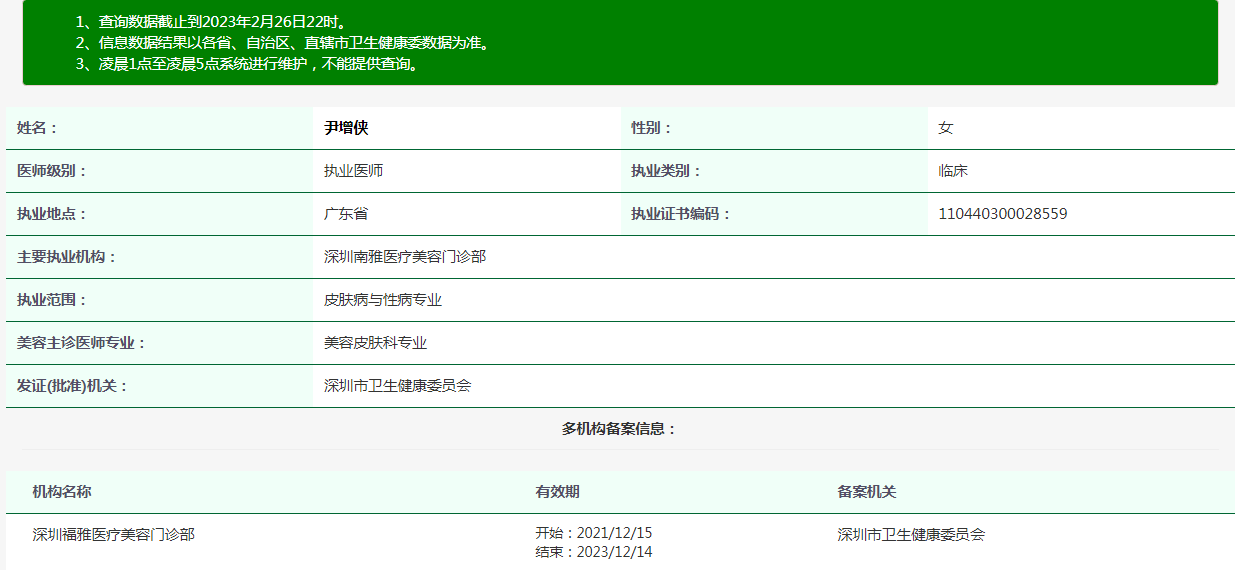Click the issuing authority 深圳市卫生健康委员会 in 发证机关 row
Screen dimensions: 1235x570
click(397, 386)
